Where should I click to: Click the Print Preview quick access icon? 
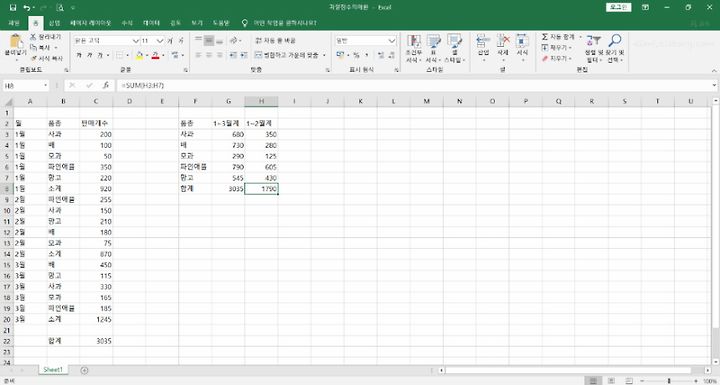(60, 7)
